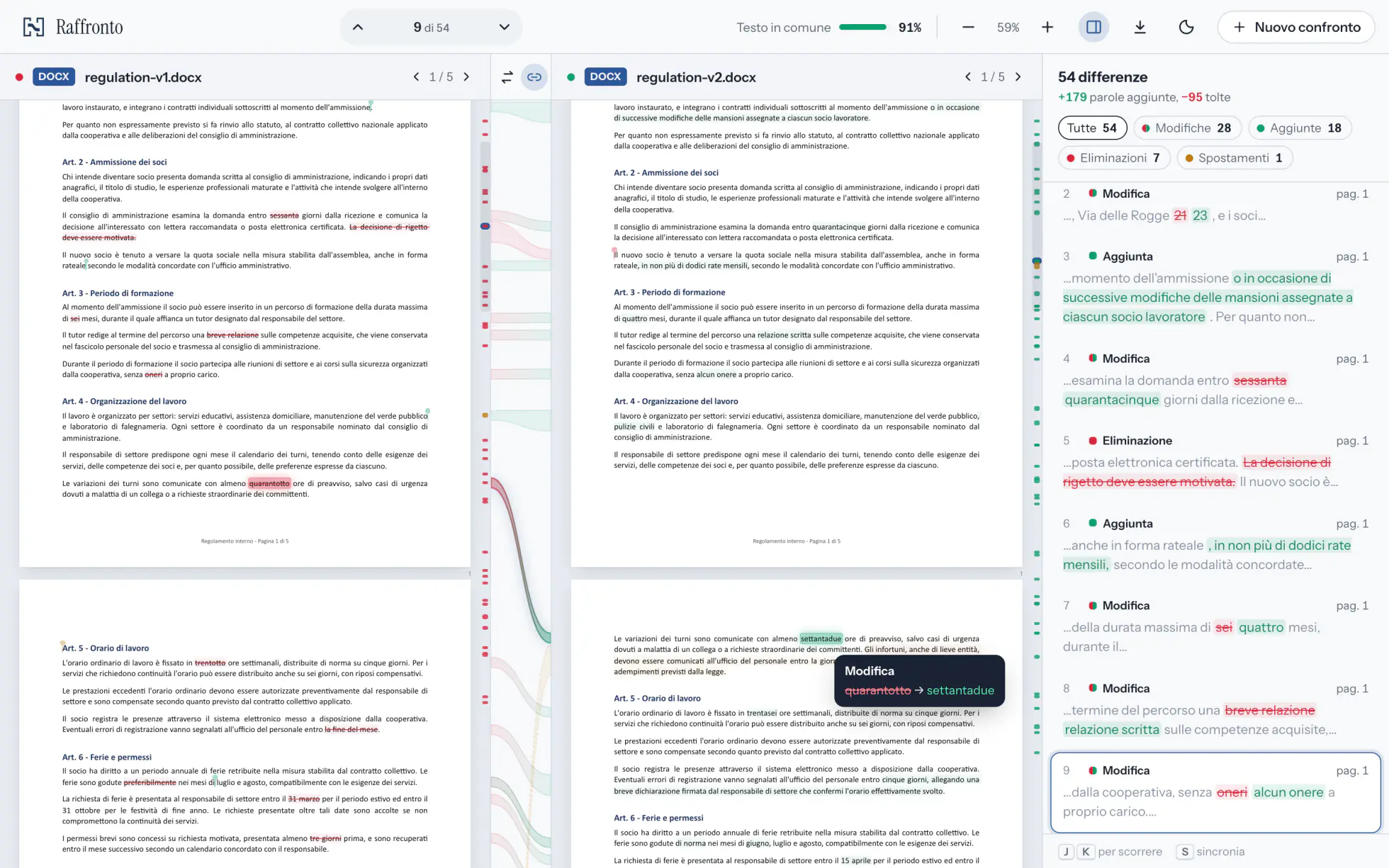Toggle linked scrolling chain icon
1389x868 pixels.
coord(534,77)
